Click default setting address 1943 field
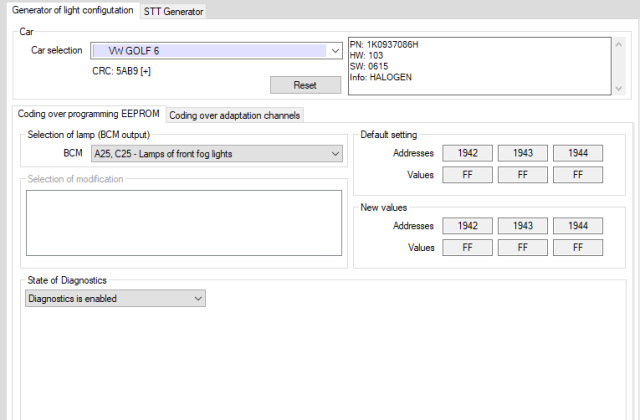The image size is (640, 420). point(523,153)
